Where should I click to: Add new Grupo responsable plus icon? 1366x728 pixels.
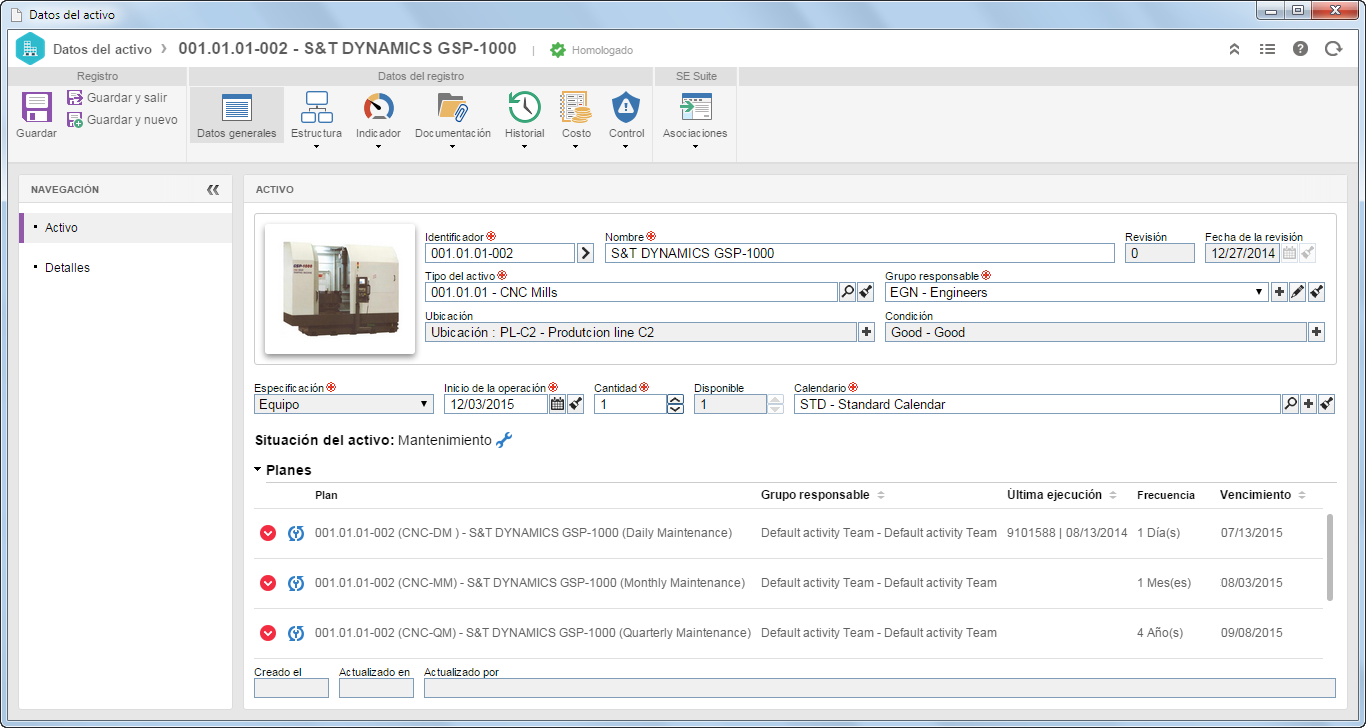tap(1278, 292)
